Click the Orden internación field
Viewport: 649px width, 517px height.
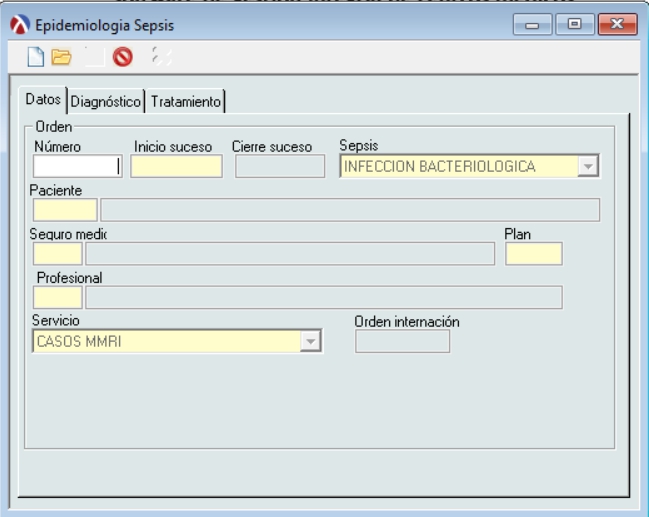click(x=403, y=342)
